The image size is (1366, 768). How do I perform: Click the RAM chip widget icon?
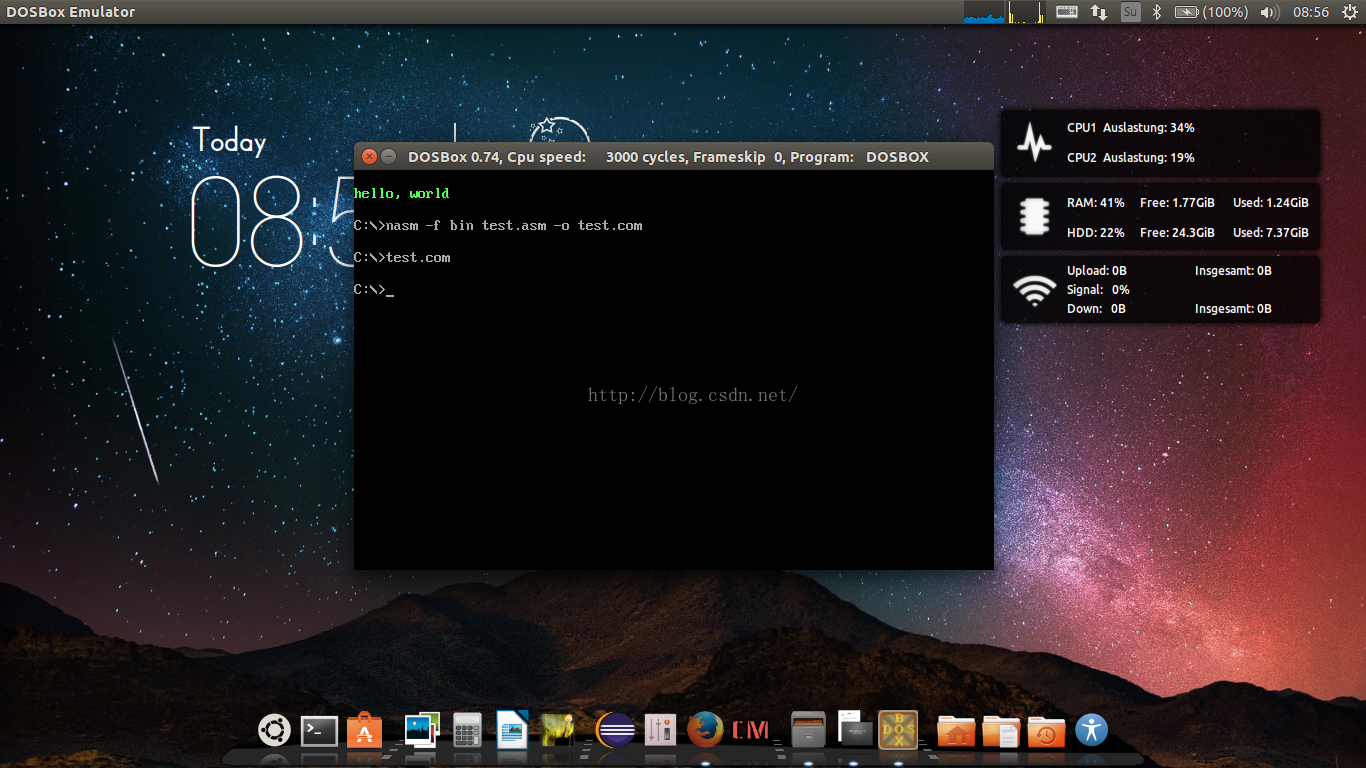click(x=1034, y=216)
